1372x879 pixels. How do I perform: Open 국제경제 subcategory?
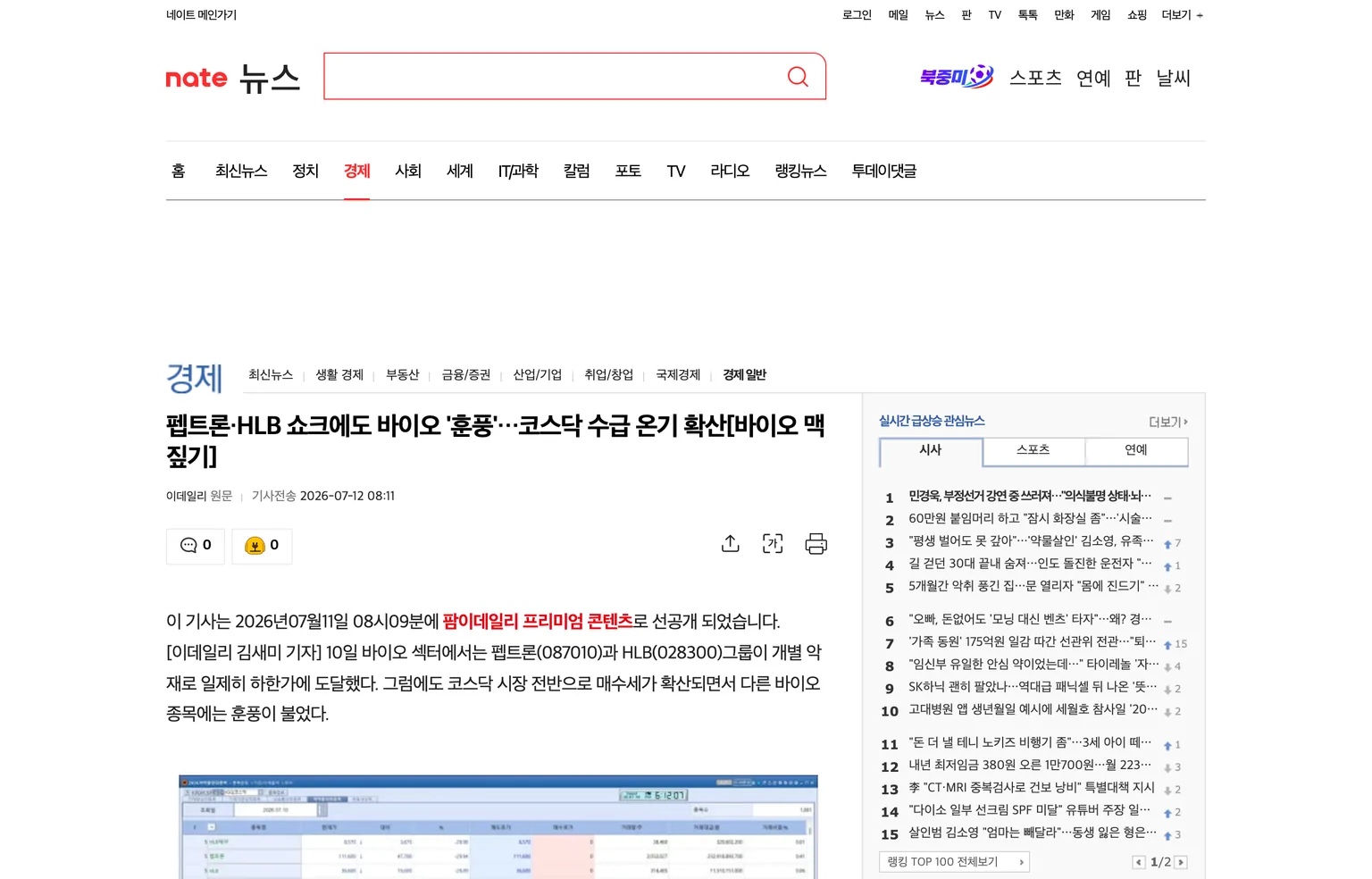click(678, 375)
